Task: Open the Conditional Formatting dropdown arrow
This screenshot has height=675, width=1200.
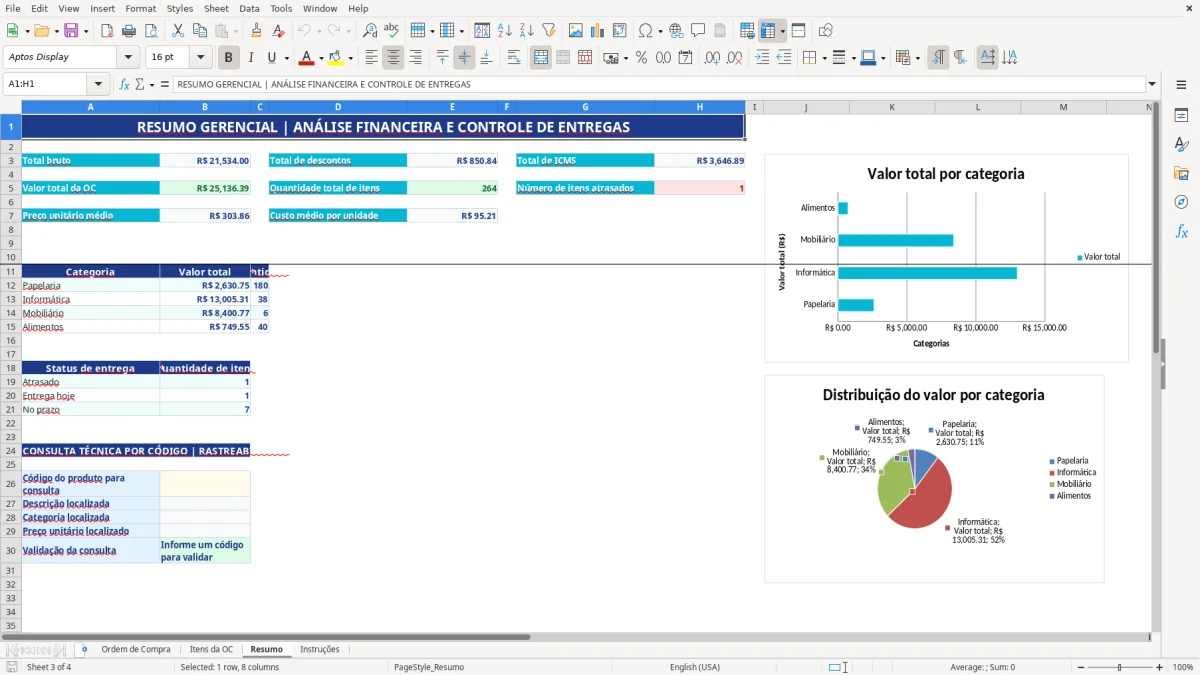Action: pos(917,58)
